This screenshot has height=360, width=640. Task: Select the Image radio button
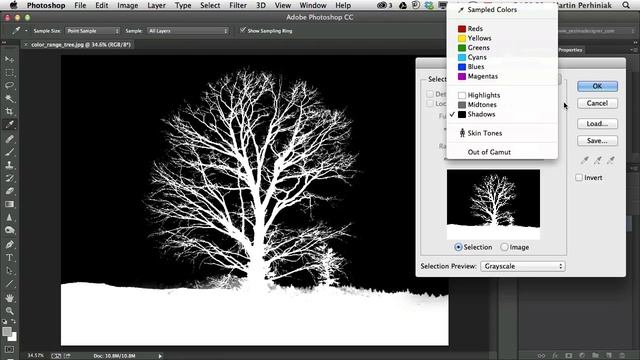pyautogui.click(x=504, y=247)
